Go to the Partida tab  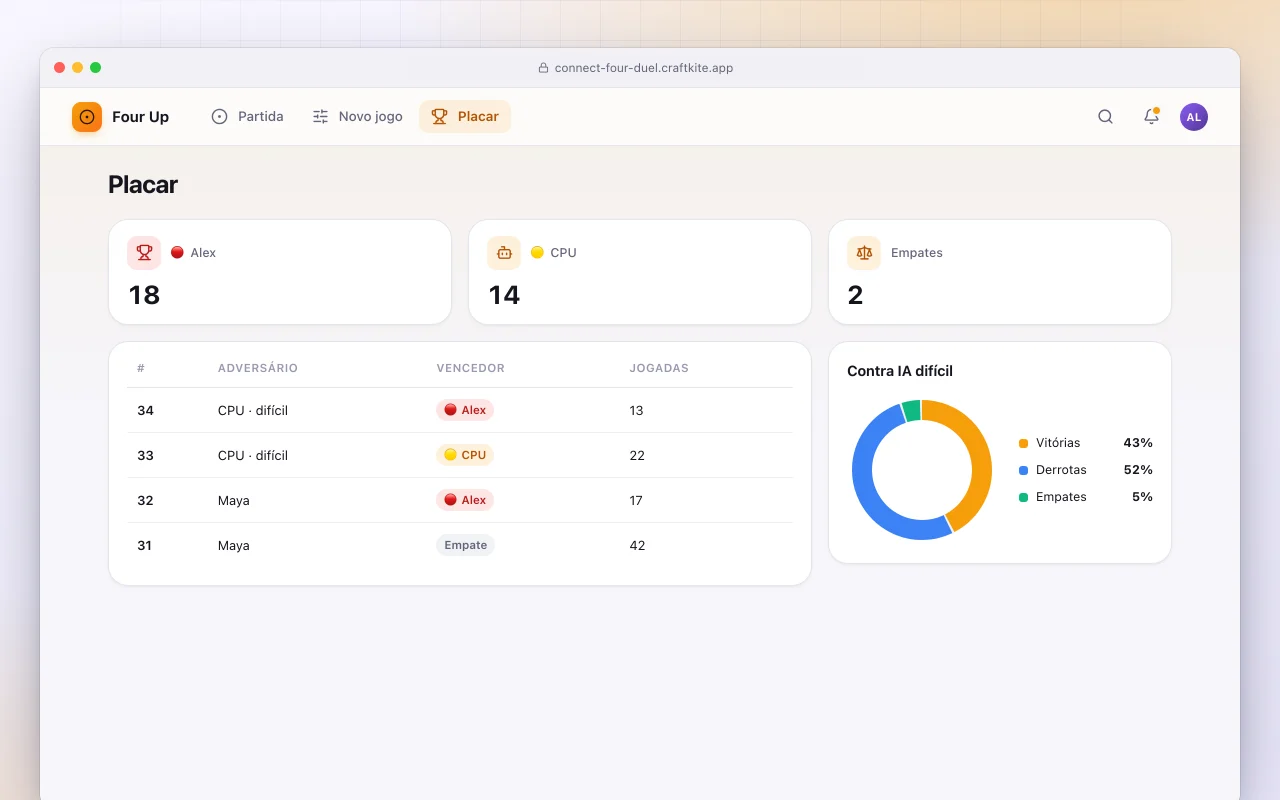[x=247, y=117]
